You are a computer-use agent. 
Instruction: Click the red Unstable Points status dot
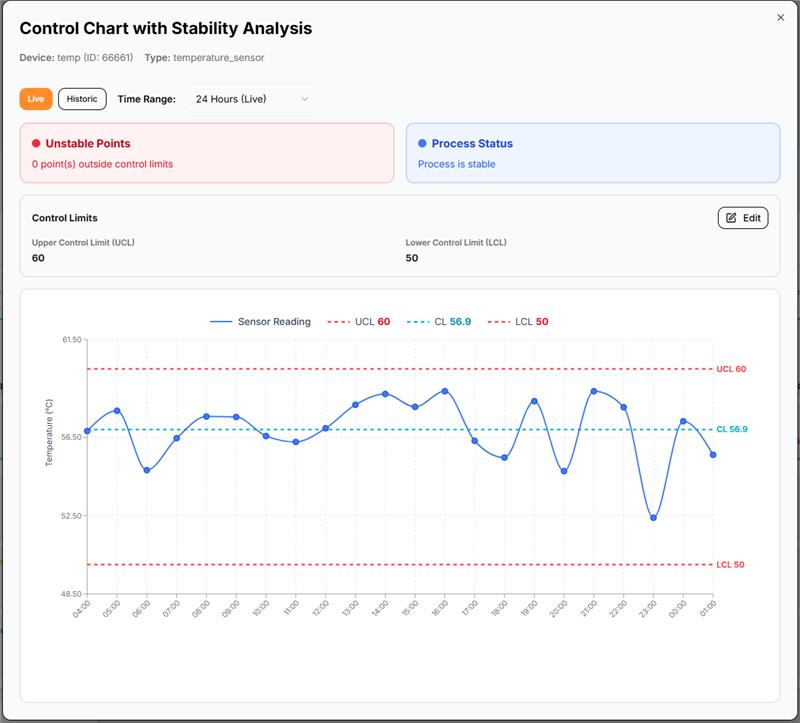coord(36,144)
